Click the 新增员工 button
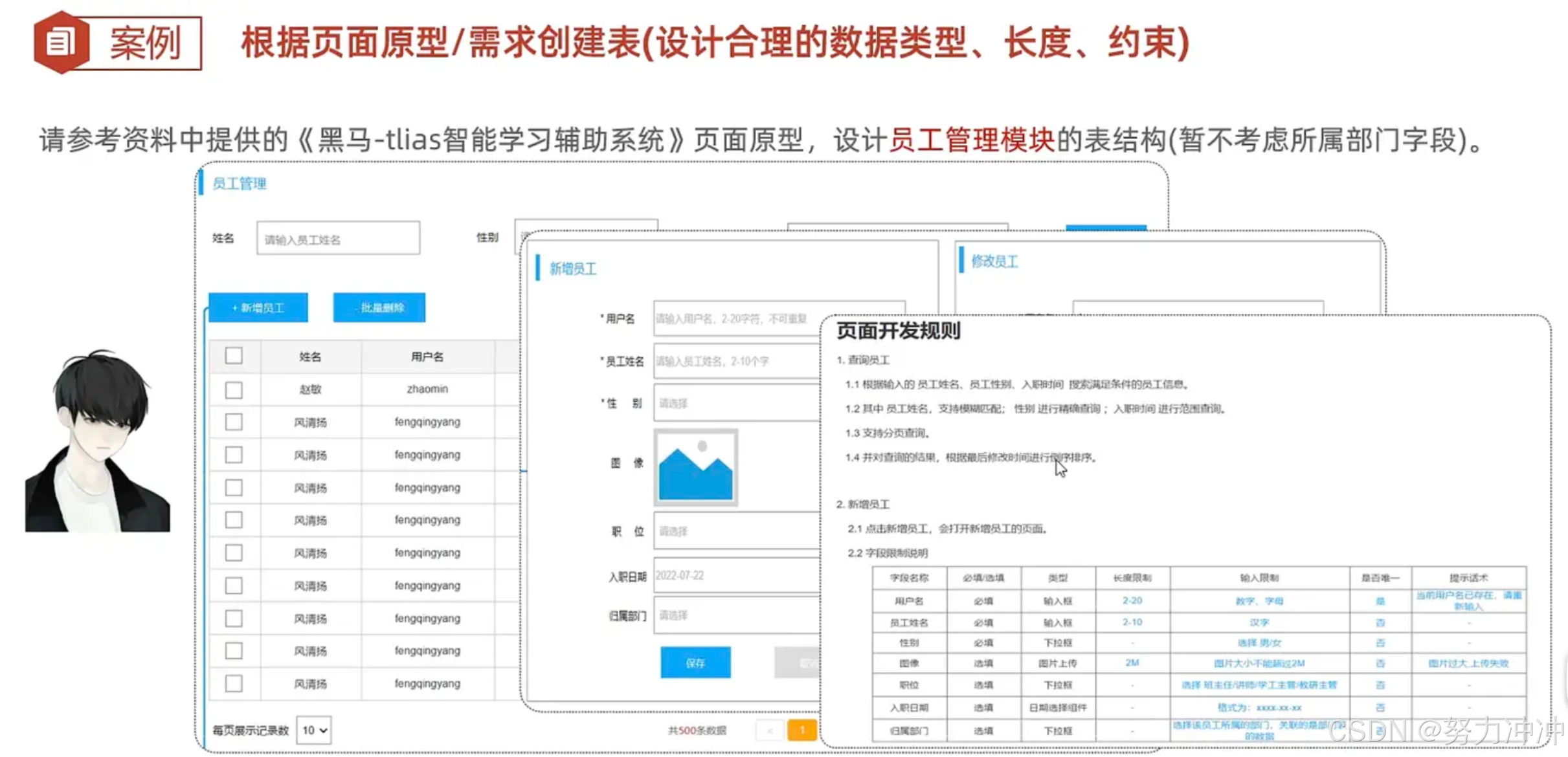 (258, 308)
